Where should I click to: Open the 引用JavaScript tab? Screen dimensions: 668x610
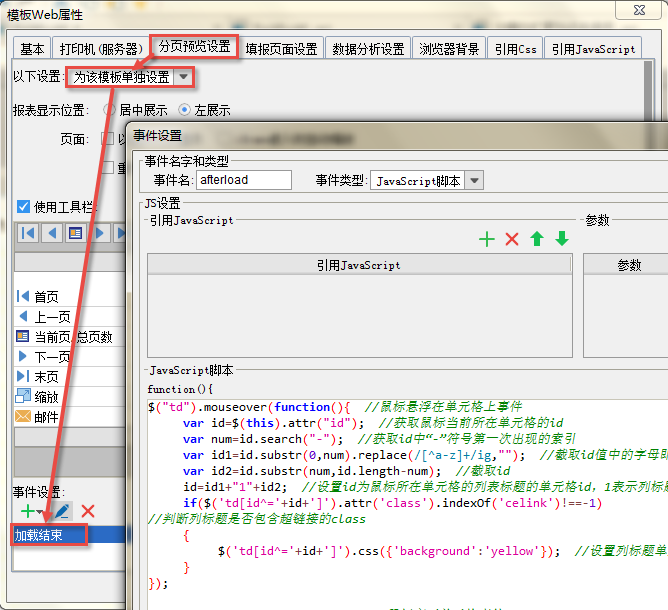pyautogui.click(x=593, y=49)
